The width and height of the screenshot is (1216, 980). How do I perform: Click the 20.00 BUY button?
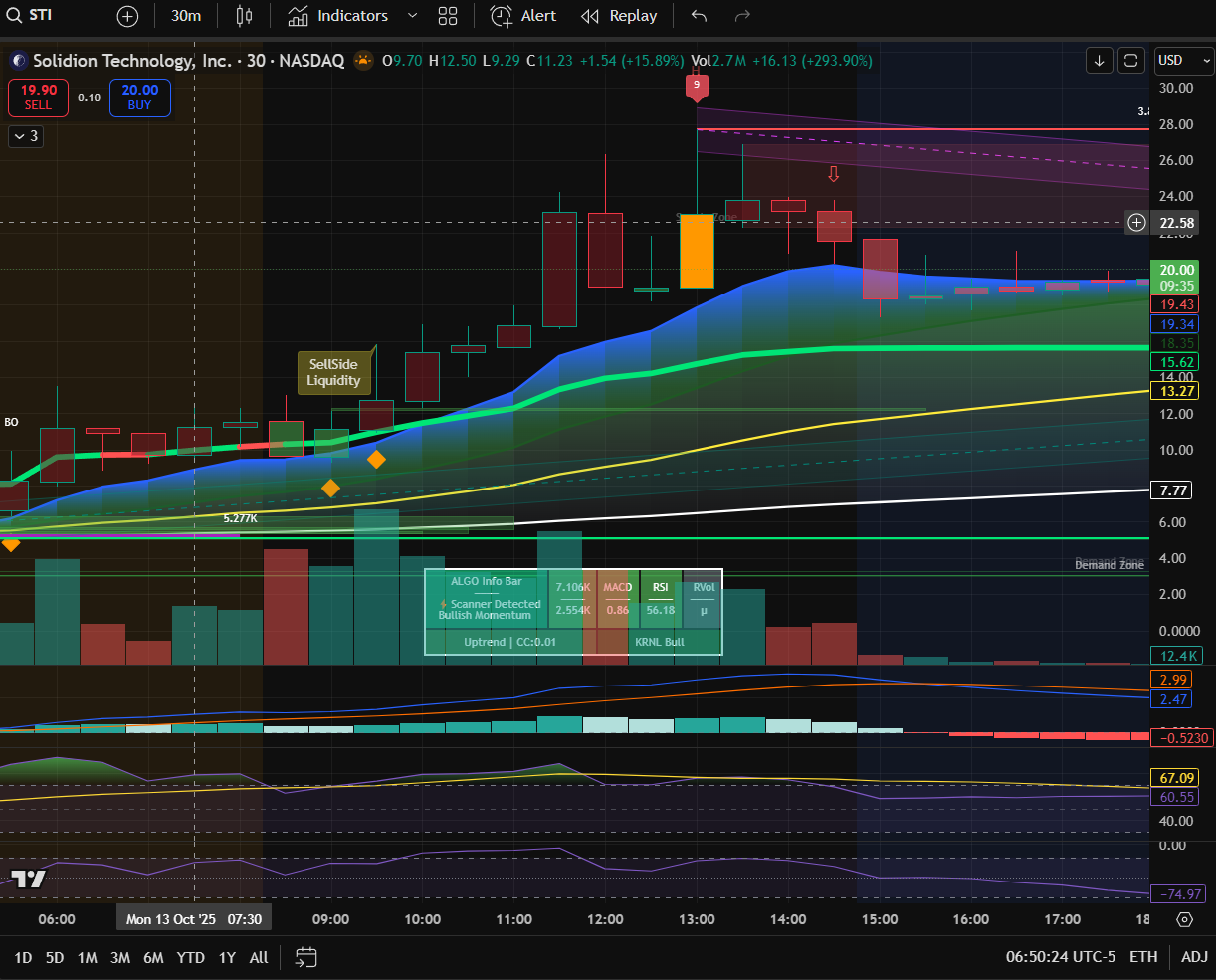pyautogui.click(x=139, y=97)
